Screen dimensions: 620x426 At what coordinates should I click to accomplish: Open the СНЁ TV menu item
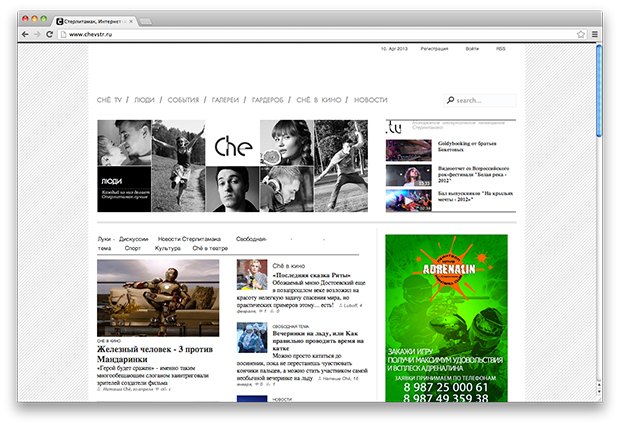click(109, 100)
